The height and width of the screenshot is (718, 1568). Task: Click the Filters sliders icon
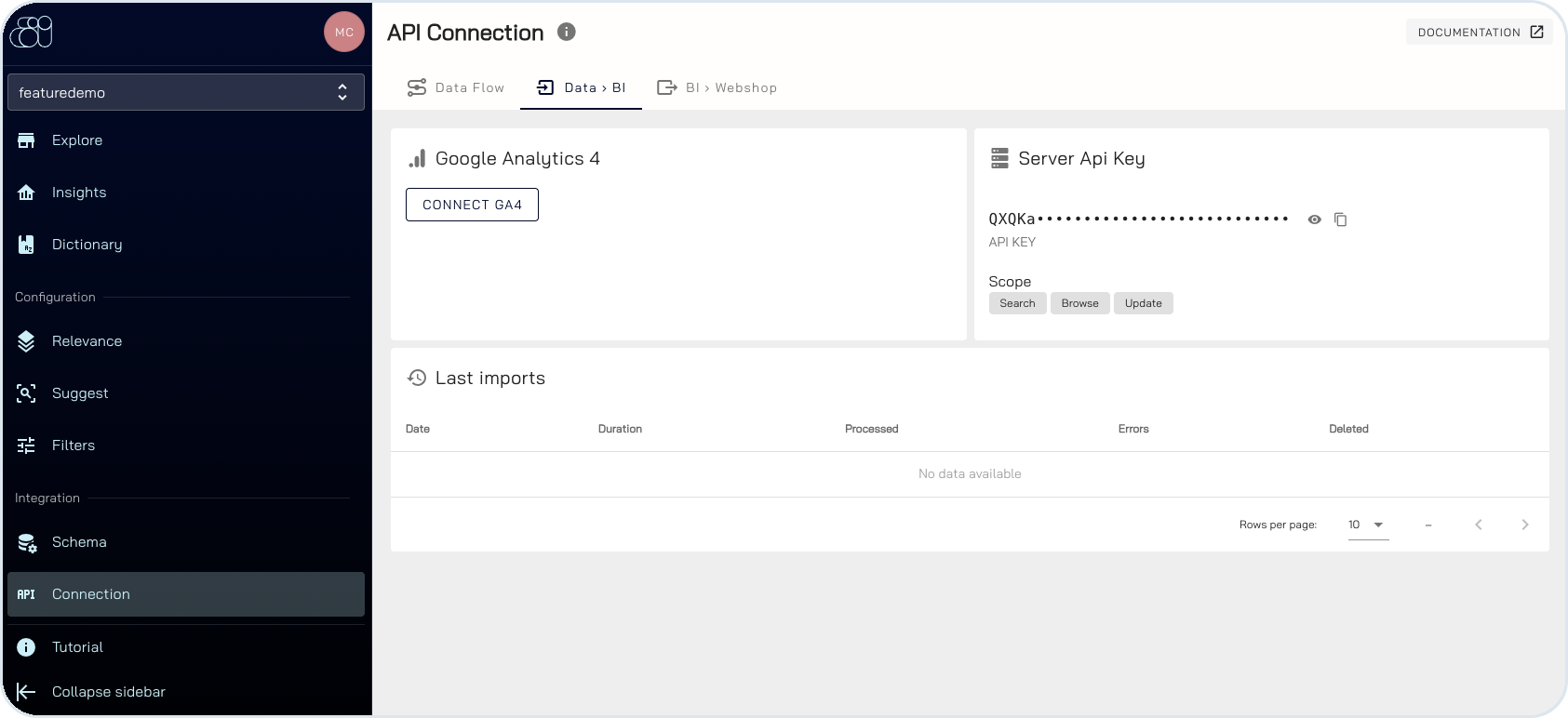[26, 445]
